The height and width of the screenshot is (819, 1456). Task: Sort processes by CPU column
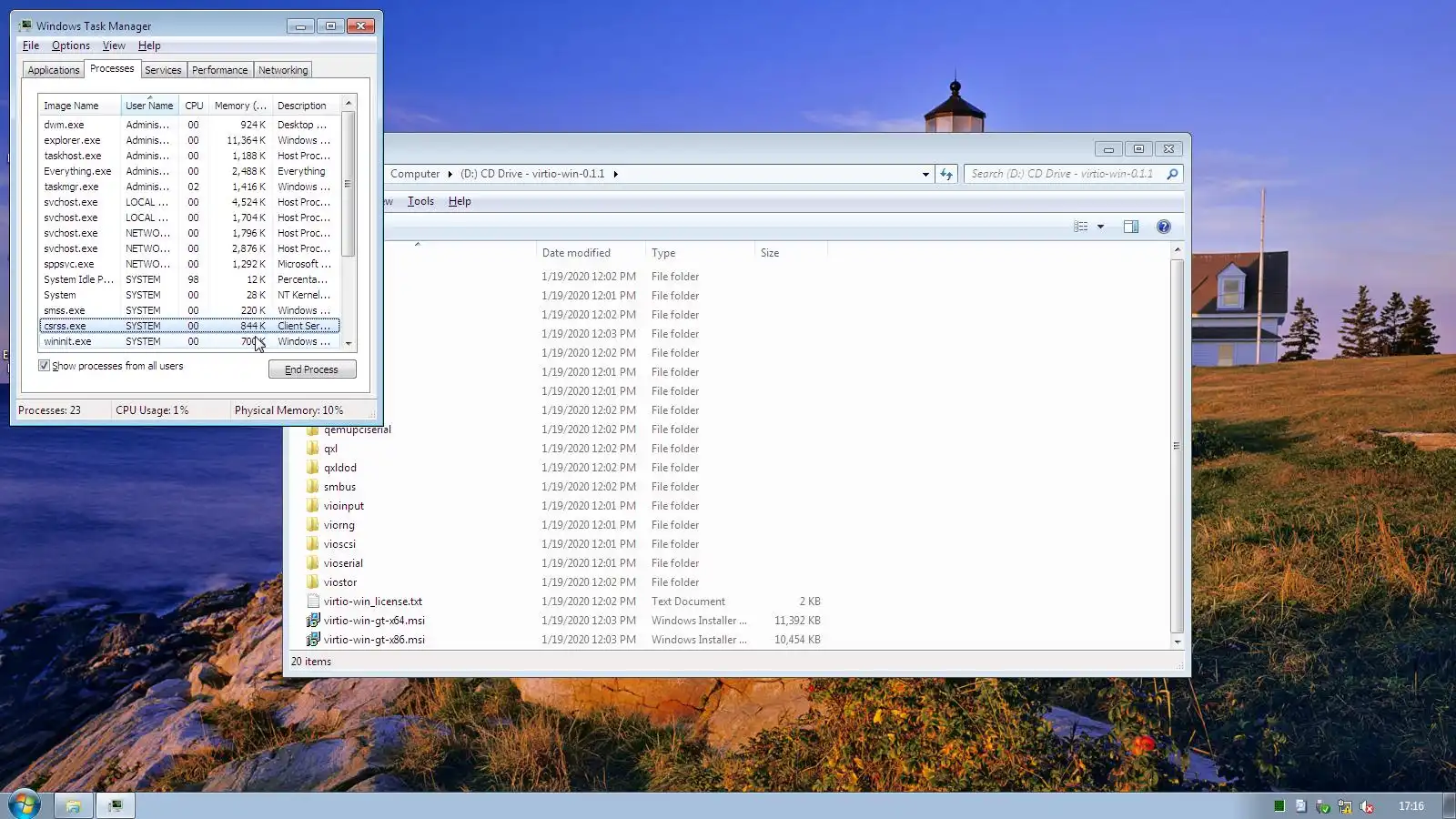pyautogui.click(x=194, y=106)
